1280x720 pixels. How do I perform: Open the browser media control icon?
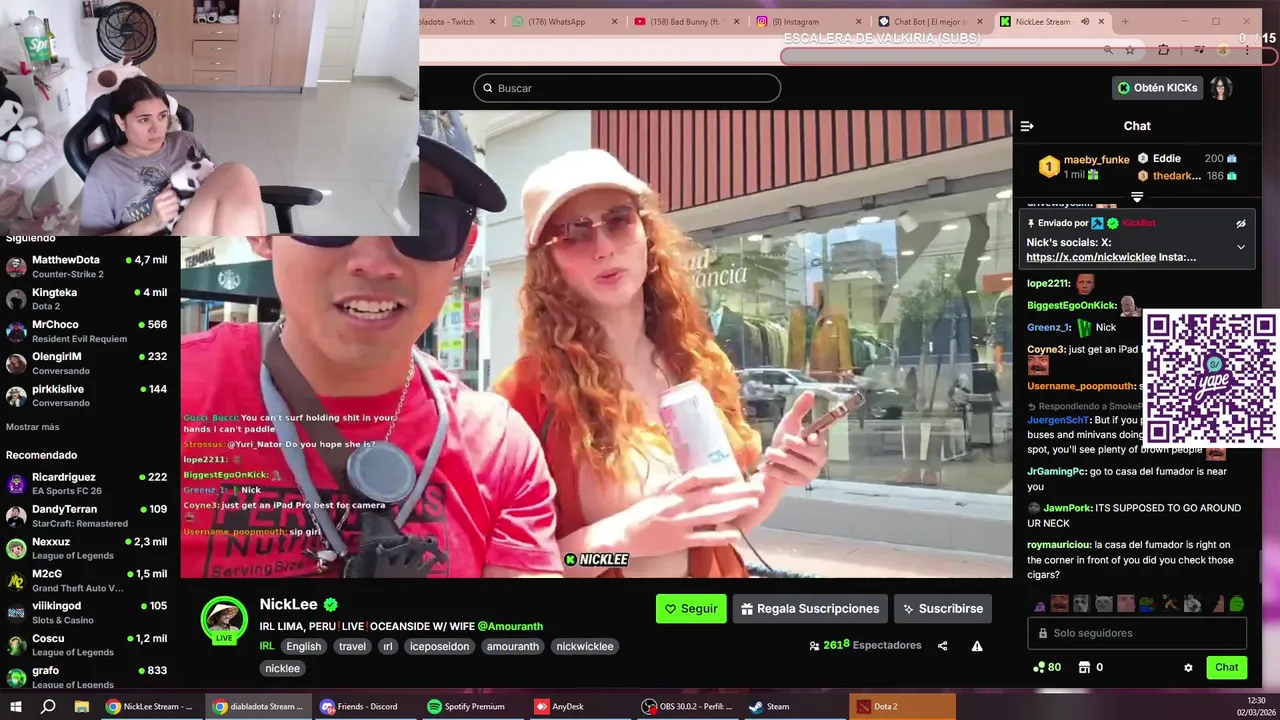pos(1198,49)
